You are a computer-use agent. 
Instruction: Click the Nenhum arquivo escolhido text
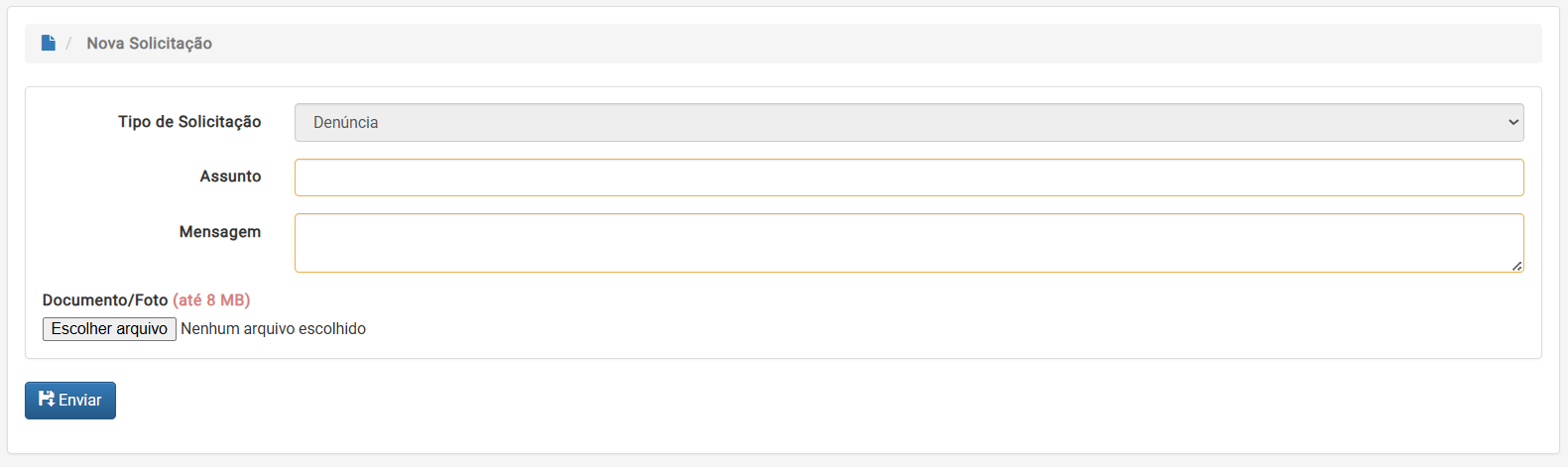coord(273,329)
